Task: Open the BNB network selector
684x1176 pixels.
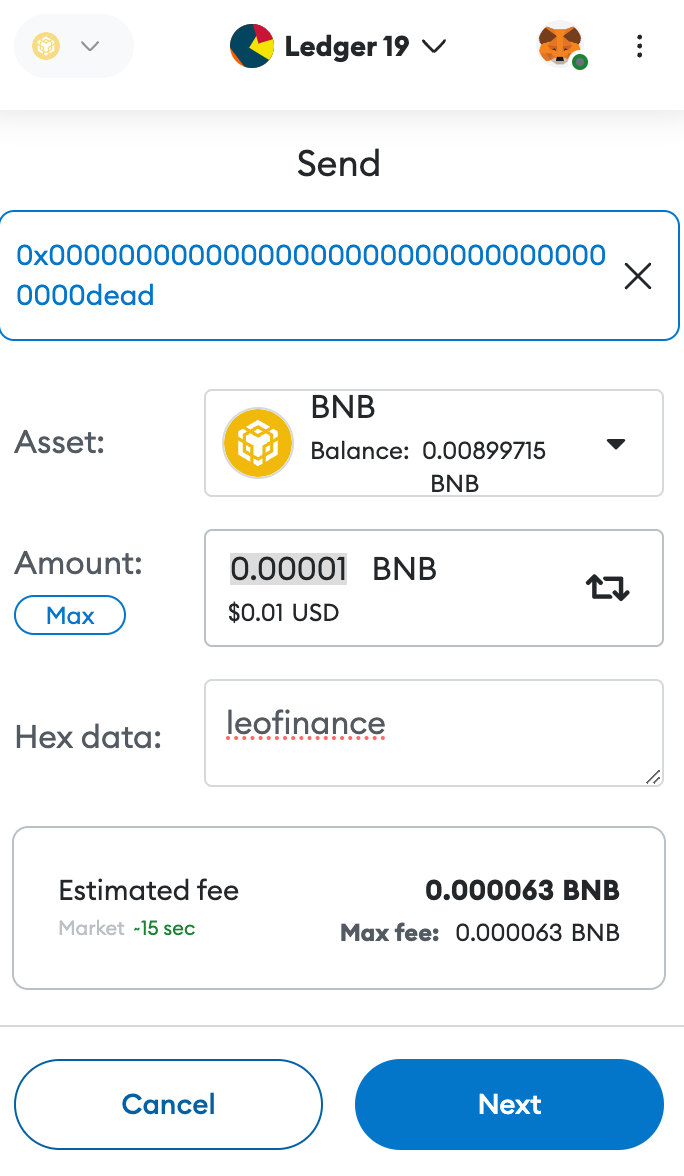Action: 74,46
